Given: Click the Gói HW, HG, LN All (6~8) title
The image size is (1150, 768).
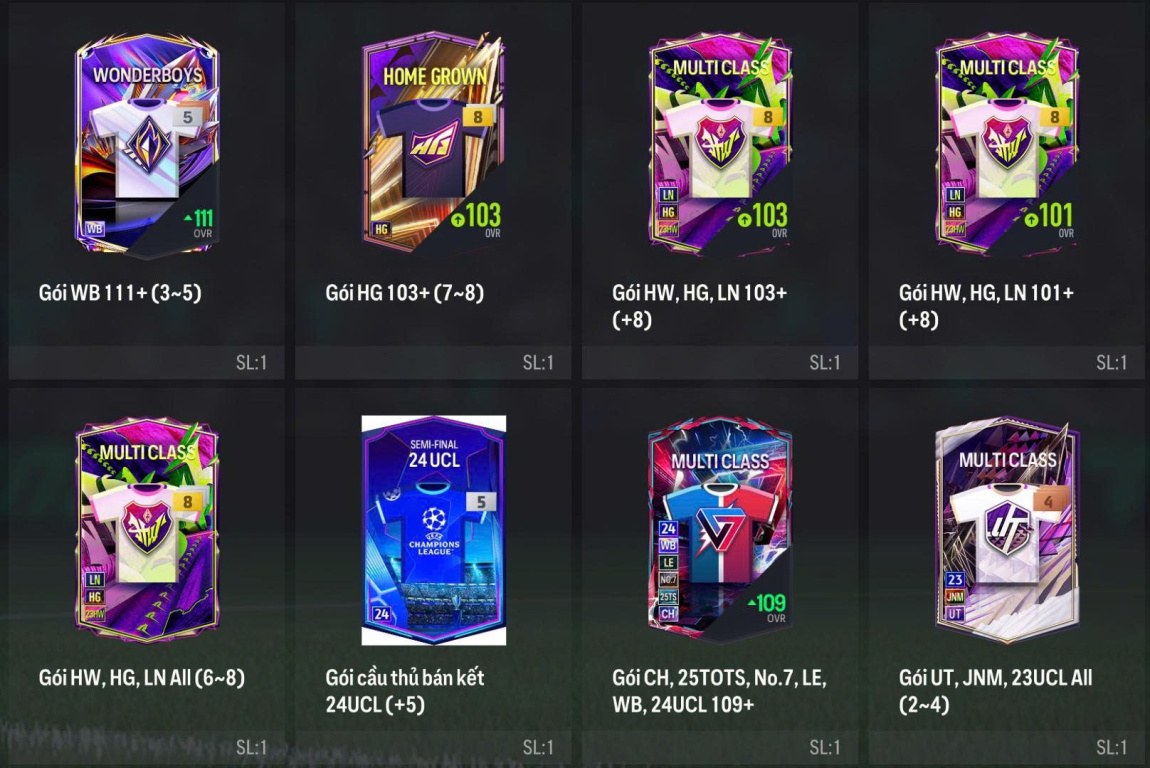Looking at the screenshot, I should [x=142, y=677].
